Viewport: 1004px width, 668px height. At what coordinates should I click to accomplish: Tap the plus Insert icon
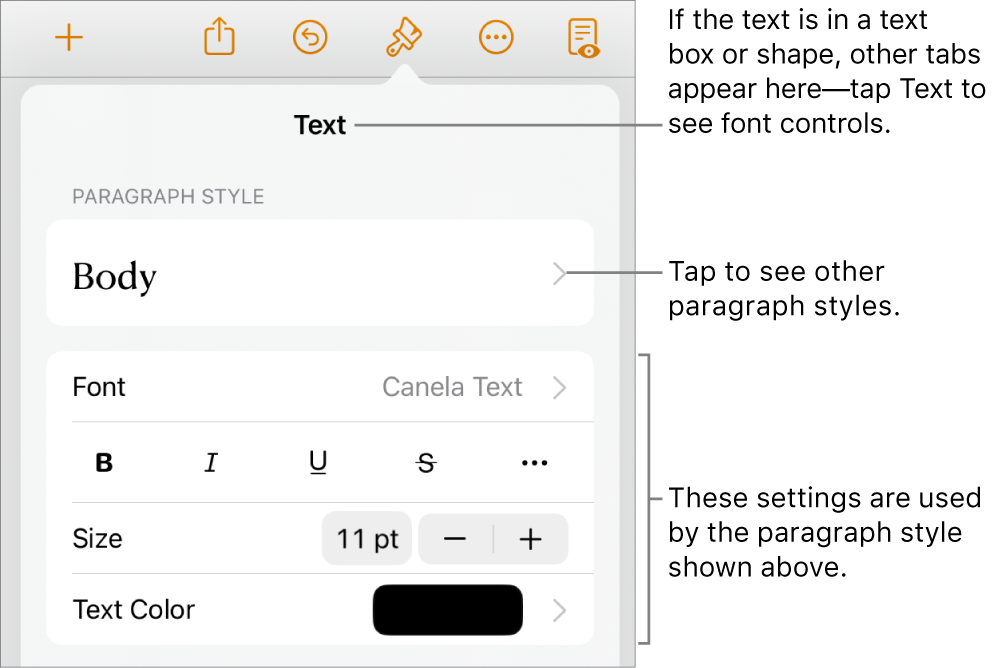click(x=69, y=38)
